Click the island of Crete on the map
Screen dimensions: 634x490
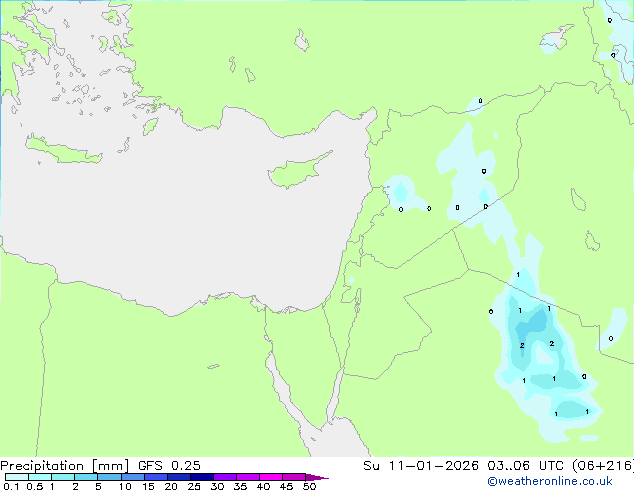[64, 150]
